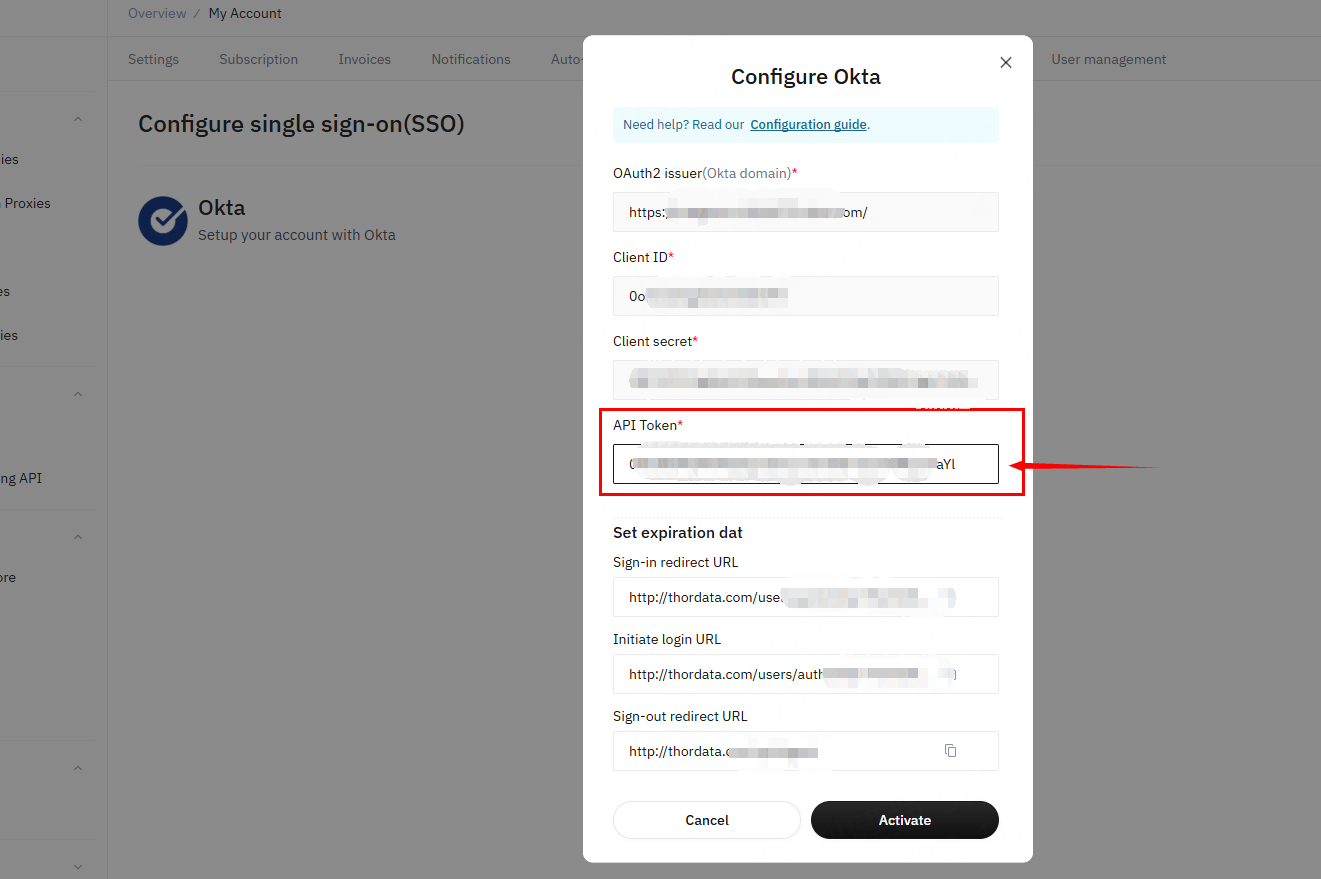Expand the bottom sidebar section's down chevron
The height and width of the screenshot is (879, 1321).
[78, 866]
